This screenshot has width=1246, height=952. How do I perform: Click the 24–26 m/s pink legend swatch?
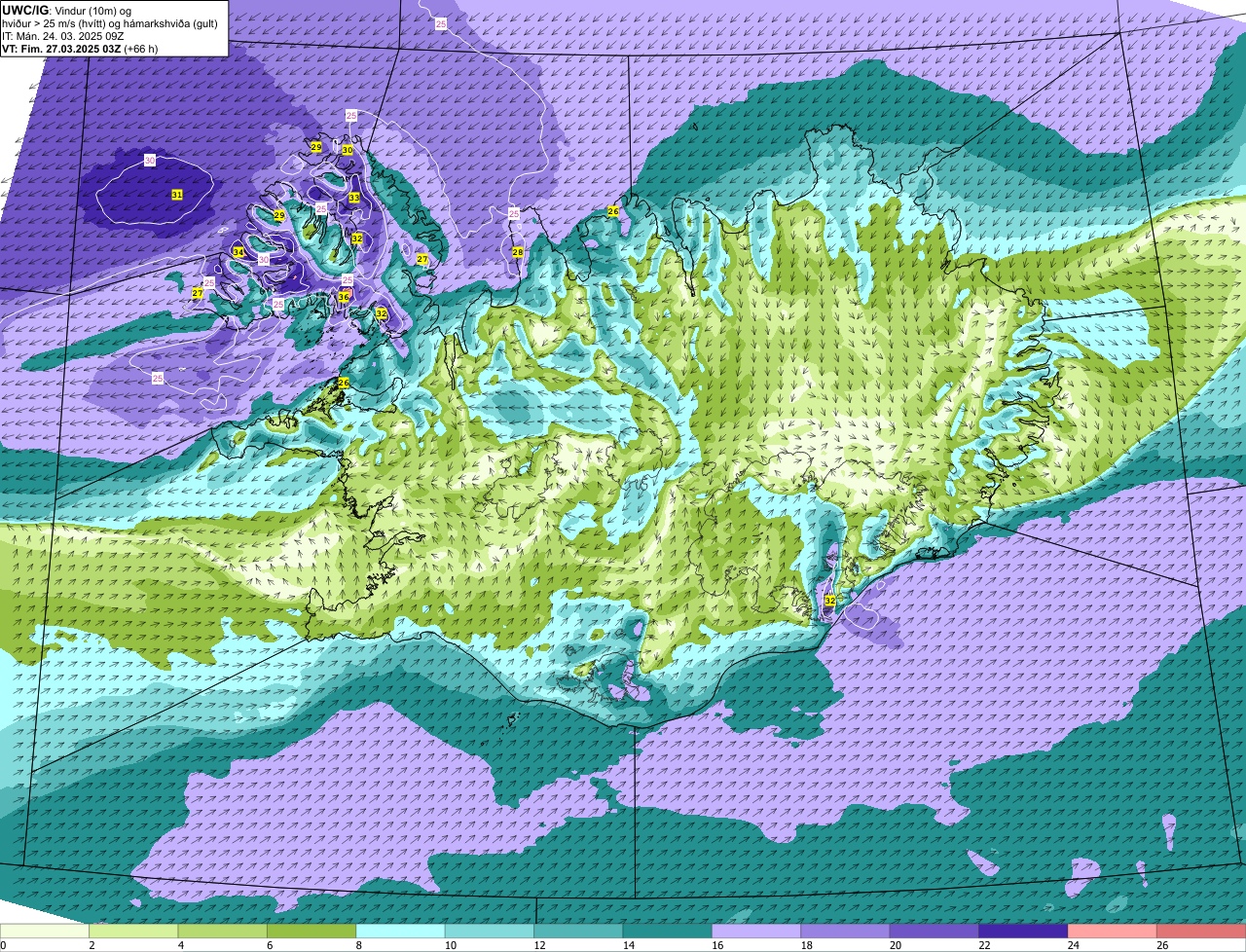1113,931
